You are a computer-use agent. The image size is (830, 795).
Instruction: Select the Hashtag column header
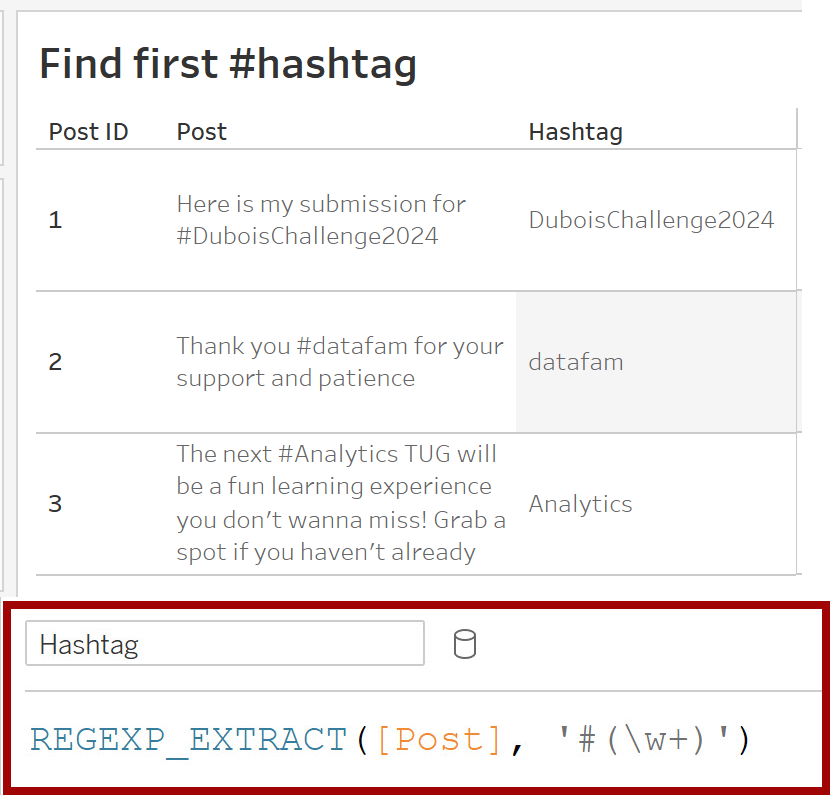[575, 132]
